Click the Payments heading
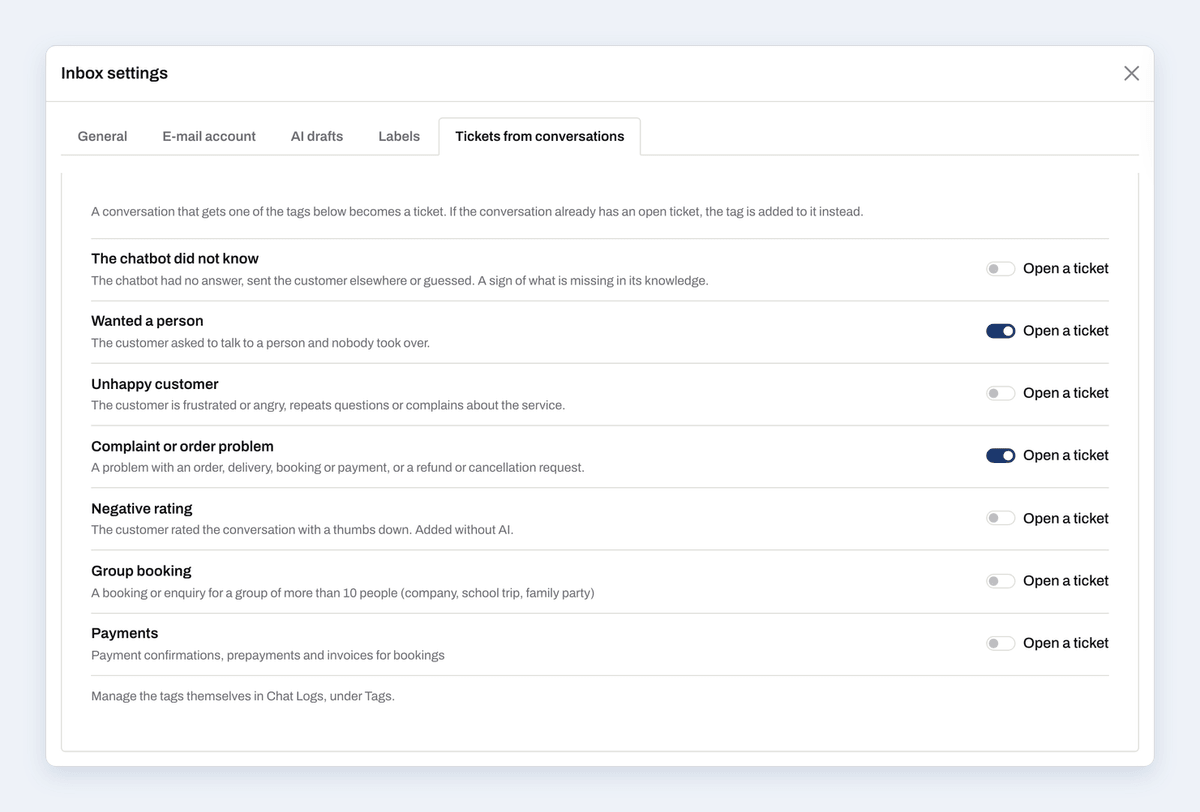 click(125, 633)
